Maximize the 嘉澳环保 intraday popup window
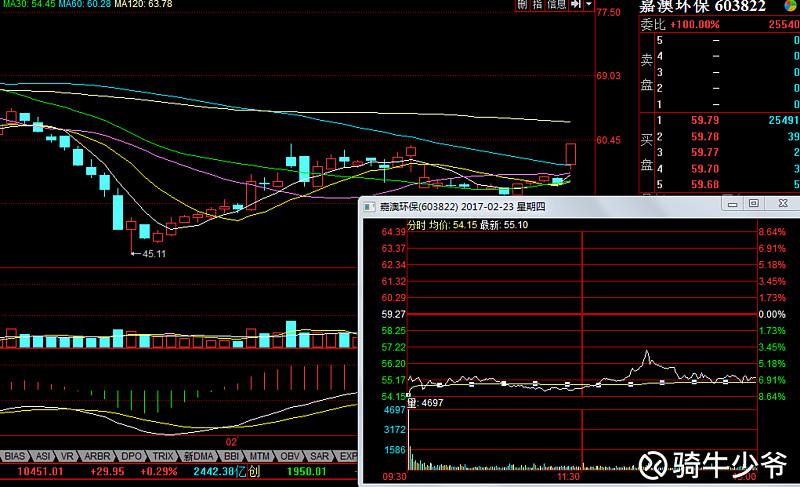The height and width of the screenshot is (487, 800). [x=754, y=203]
